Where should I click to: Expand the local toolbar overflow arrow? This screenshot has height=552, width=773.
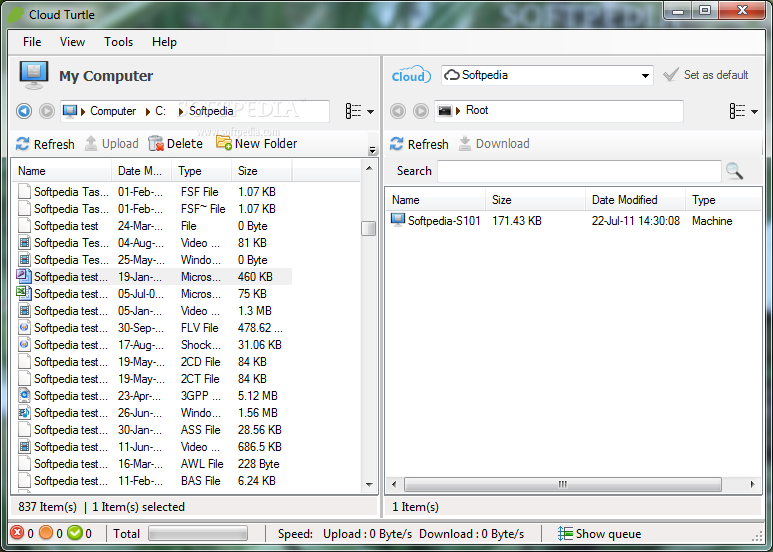373,150
